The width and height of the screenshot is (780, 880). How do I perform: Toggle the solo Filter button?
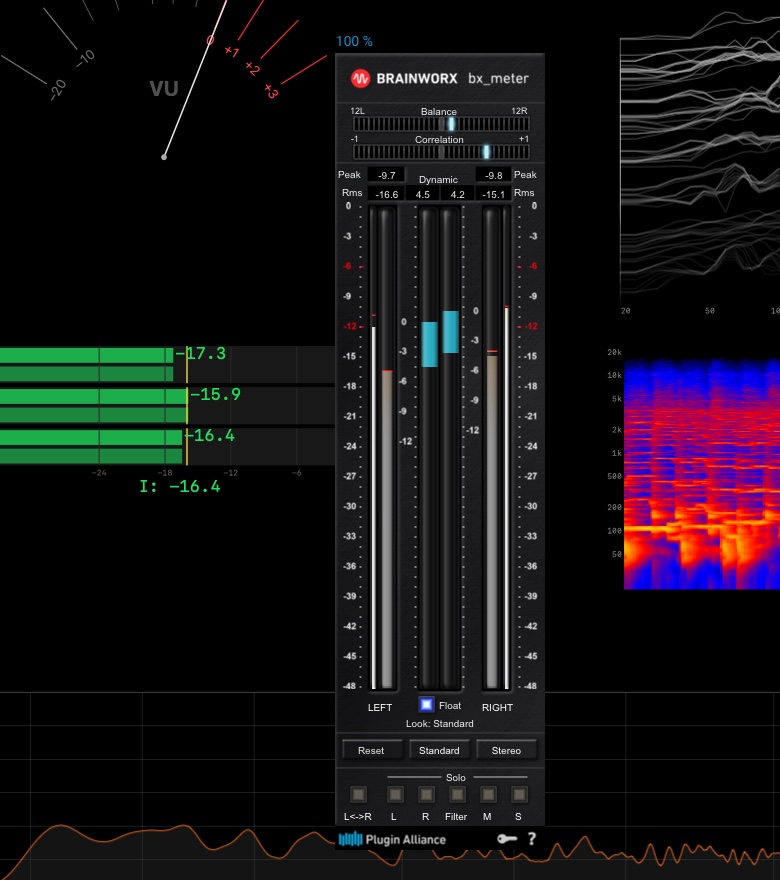coord(457,794)
